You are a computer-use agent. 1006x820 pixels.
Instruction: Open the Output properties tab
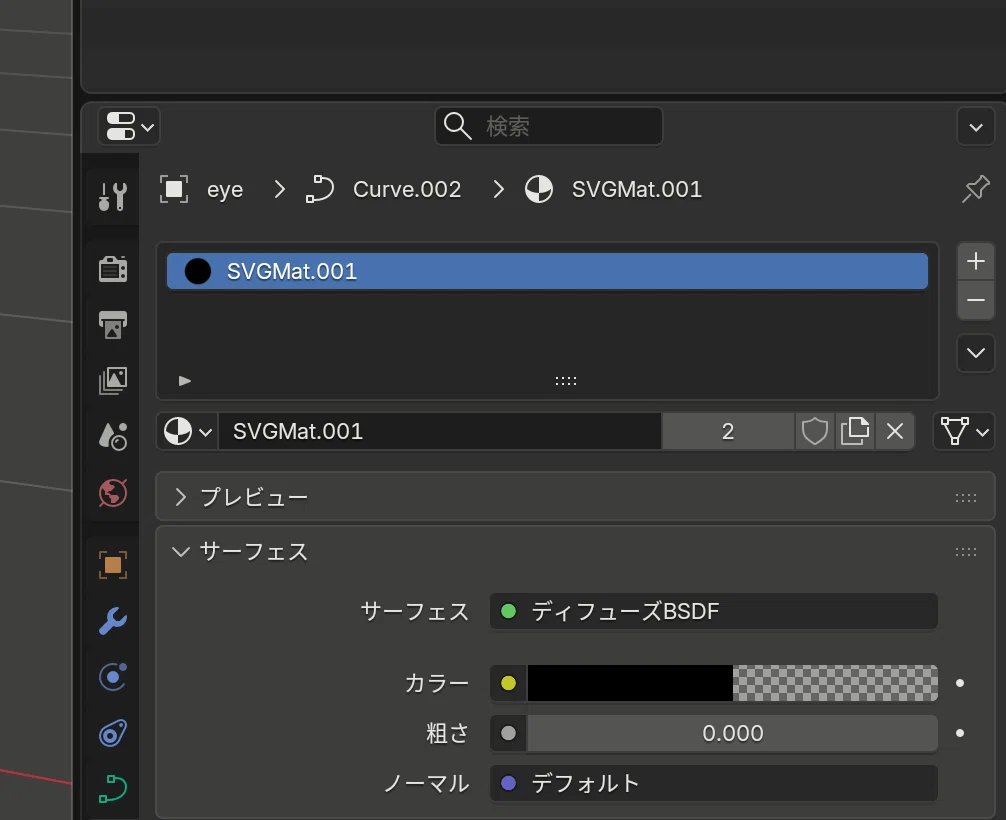coord(113,325)
